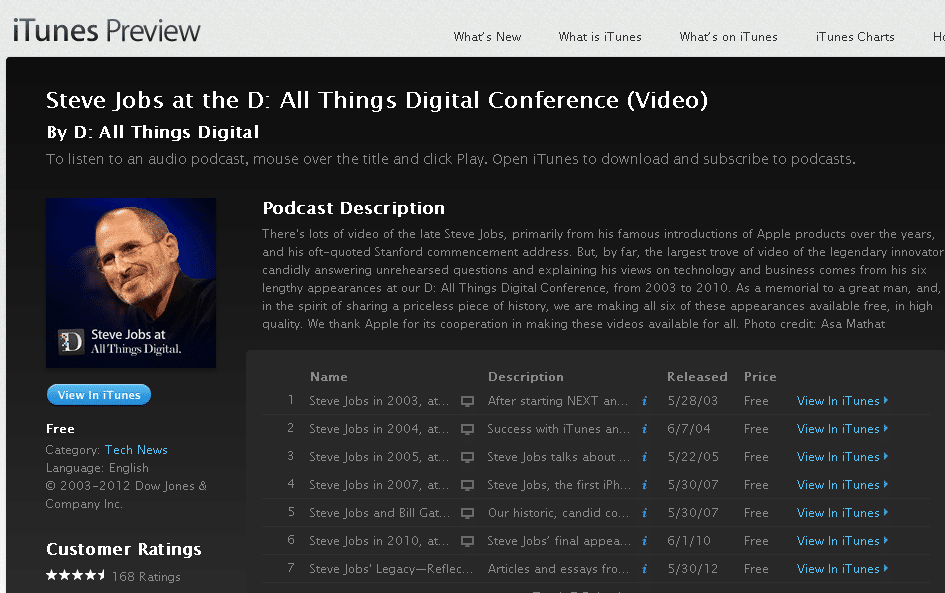Select the 'Steve Jobs in 2007, at...' episode name

tap(379, 485)
